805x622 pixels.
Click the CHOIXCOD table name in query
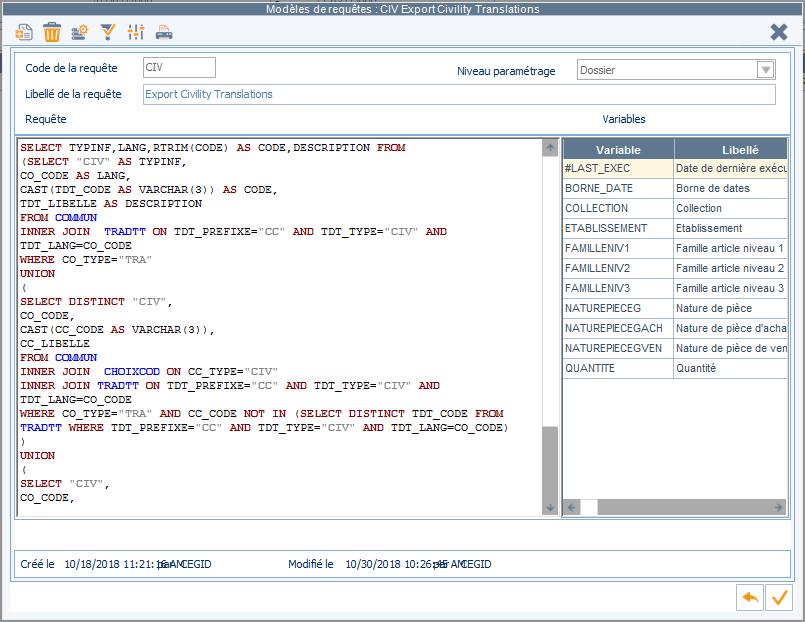132,372
